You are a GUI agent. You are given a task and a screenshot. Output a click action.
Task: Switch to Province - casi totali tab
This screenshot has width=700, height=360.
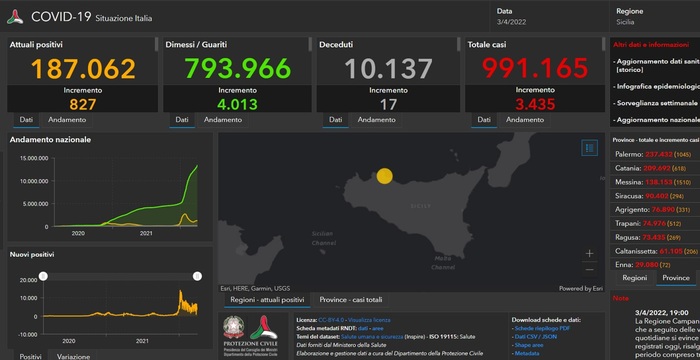point(350,300)
